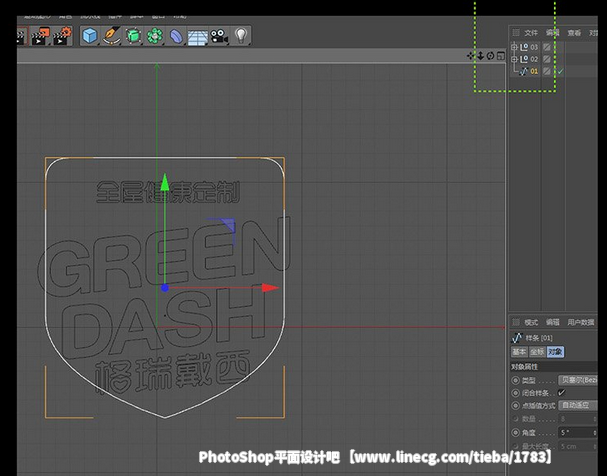
Task: Add a Light bulb object
Action: (241, 36)
